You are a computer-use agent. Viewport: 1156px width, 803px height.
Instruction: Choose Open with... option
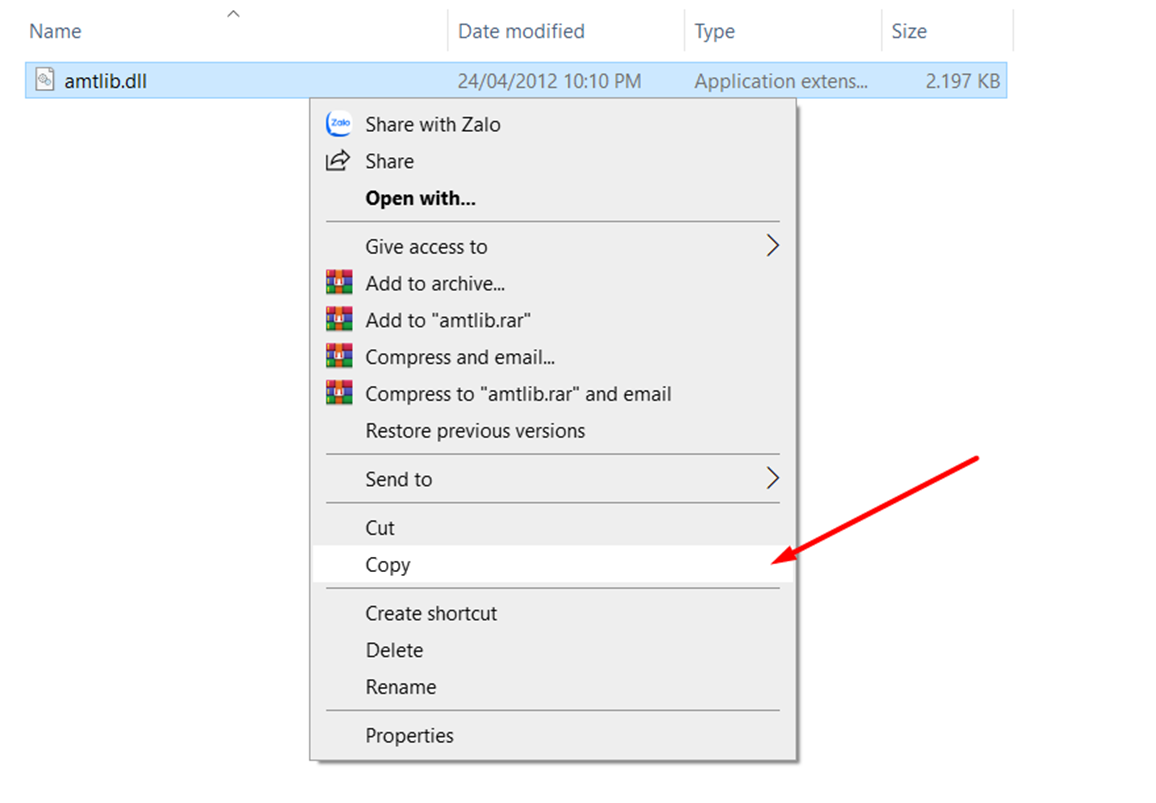click(x=553, y=198)
